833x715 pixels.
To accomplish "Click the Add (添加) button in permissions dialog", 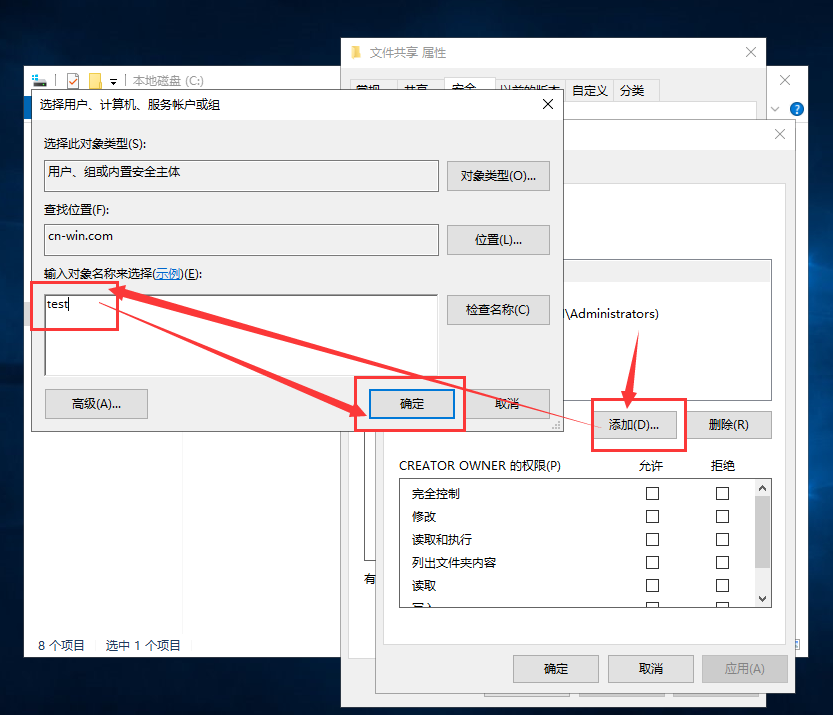I will pos(634,425).
